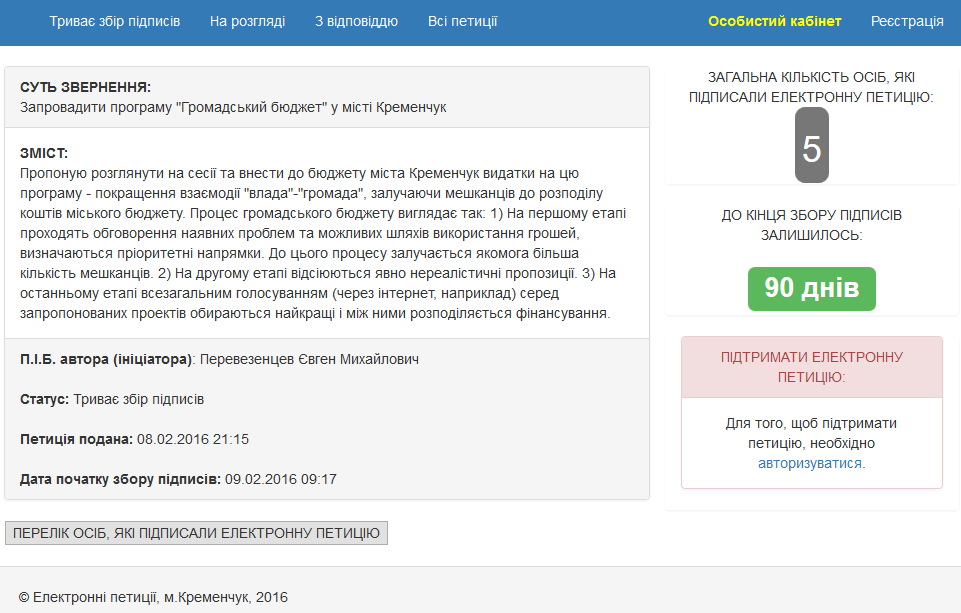Image resolution: width=961 pixels, height=613 pixels.
Task: Open the "Триває збір підписів" navigation tab
Action: [115, 21]
